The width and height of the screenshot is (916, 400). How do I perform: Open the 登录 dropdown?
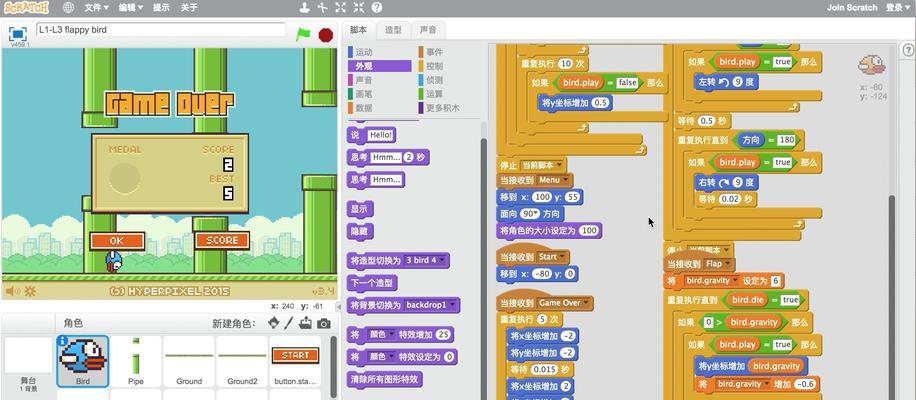[x=897, y=8]
